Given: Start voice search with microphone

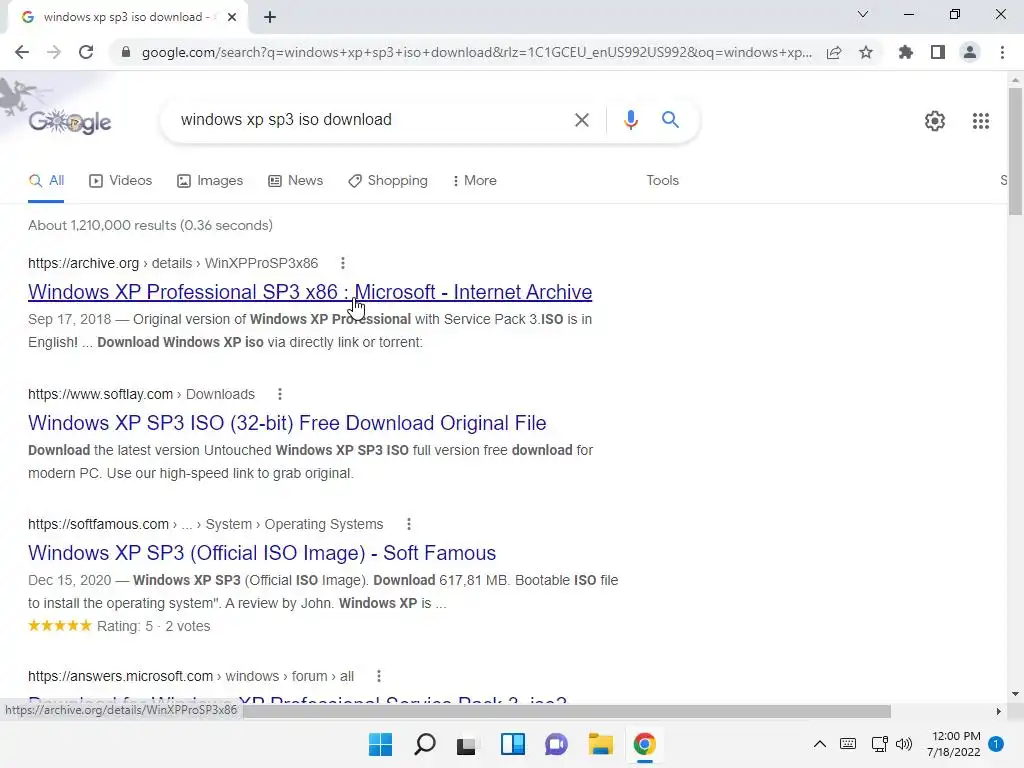Looking at the screenshot, I should point(630,120).
